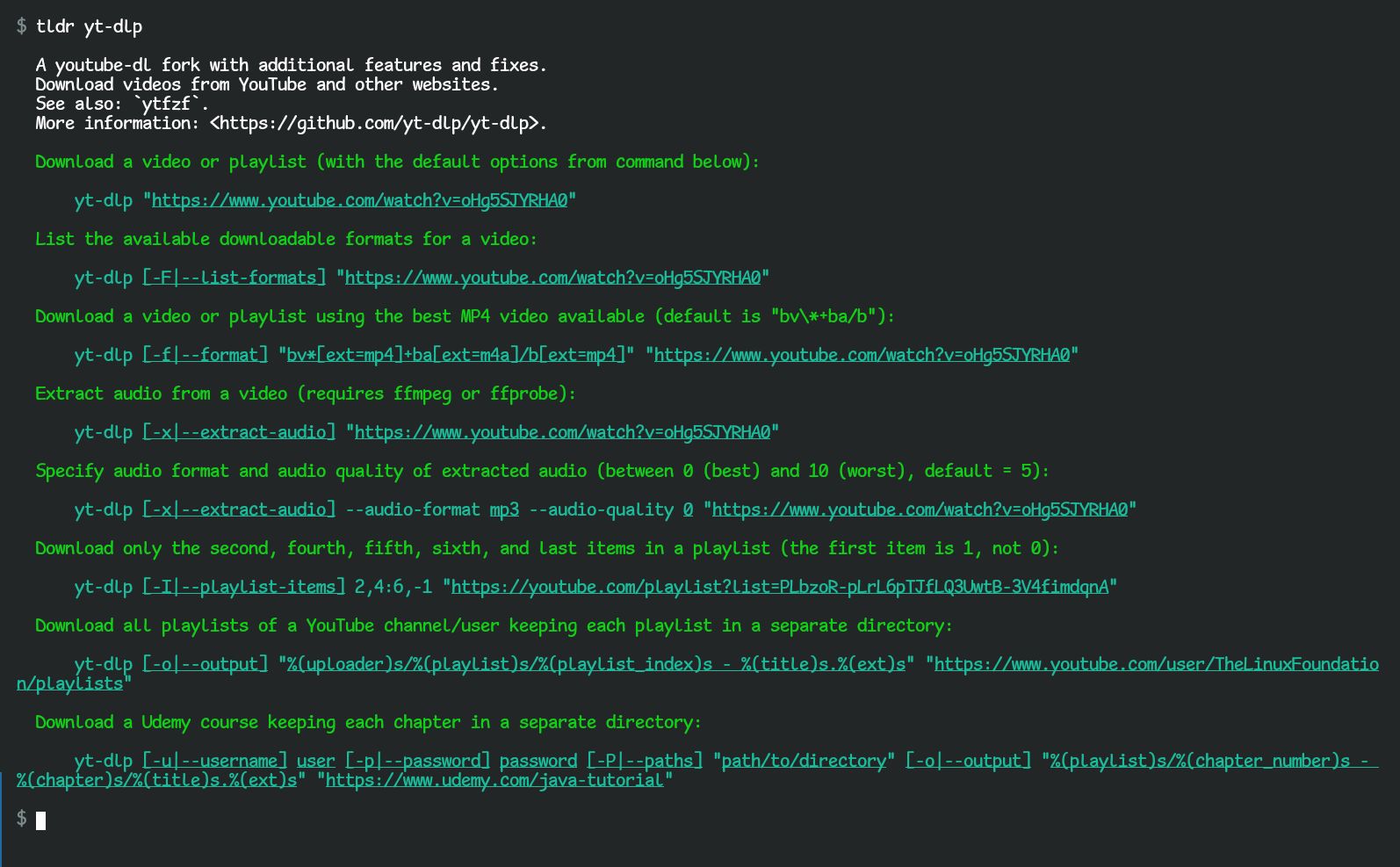
Task: Click the YouTube URL in the first example
Action: 360,200
